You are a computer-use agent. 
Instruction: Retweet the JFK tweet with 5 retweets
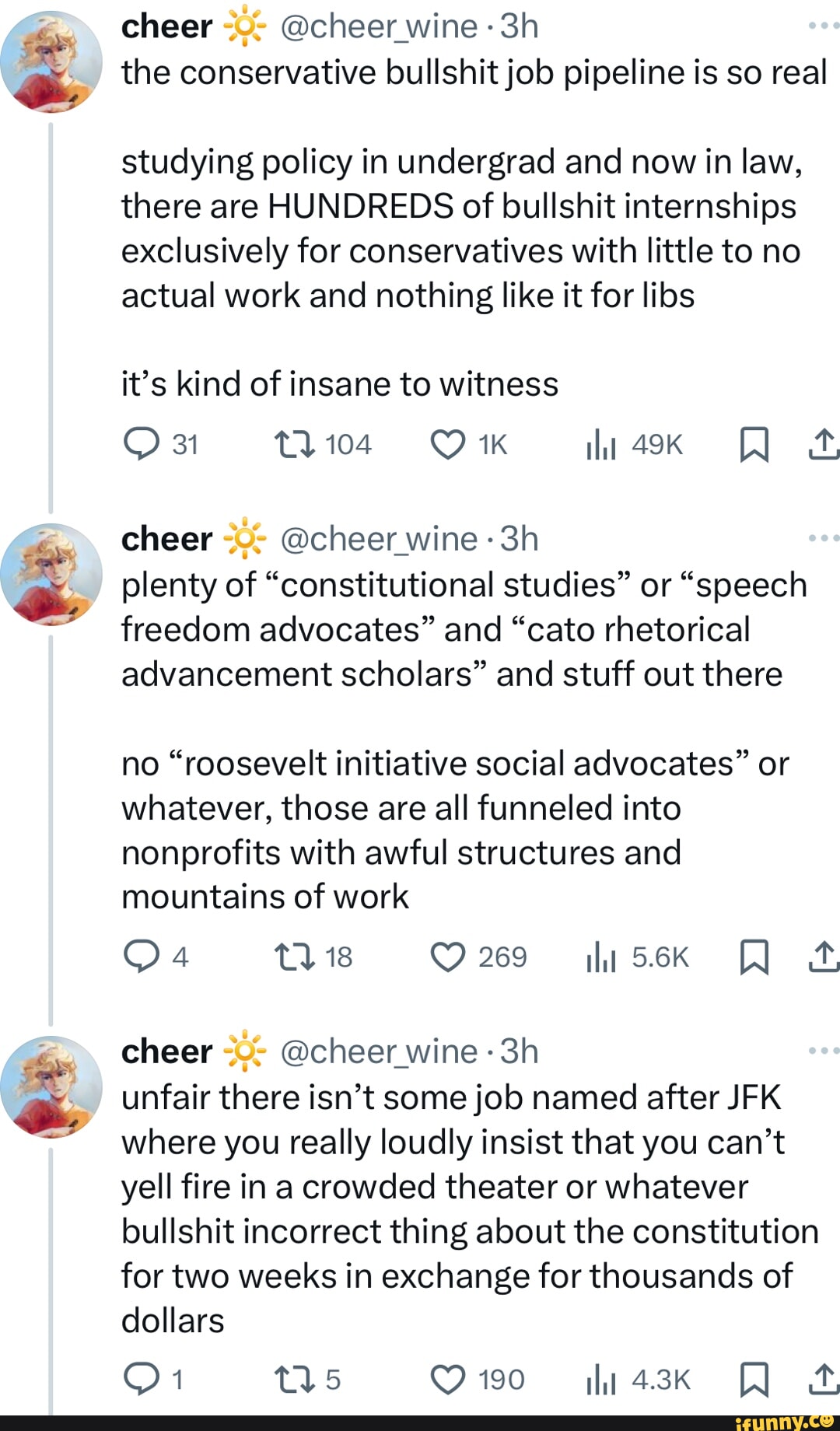point(295,1380)
